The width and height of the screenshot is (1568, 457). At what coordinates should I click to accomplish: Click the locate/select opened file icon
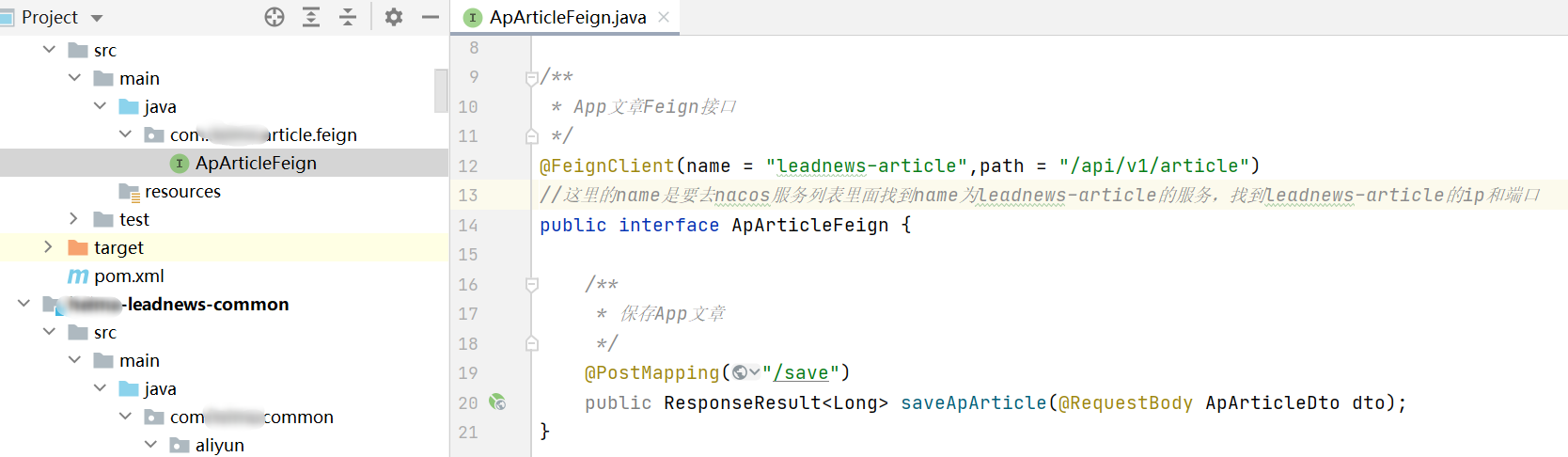pos(274,17)
